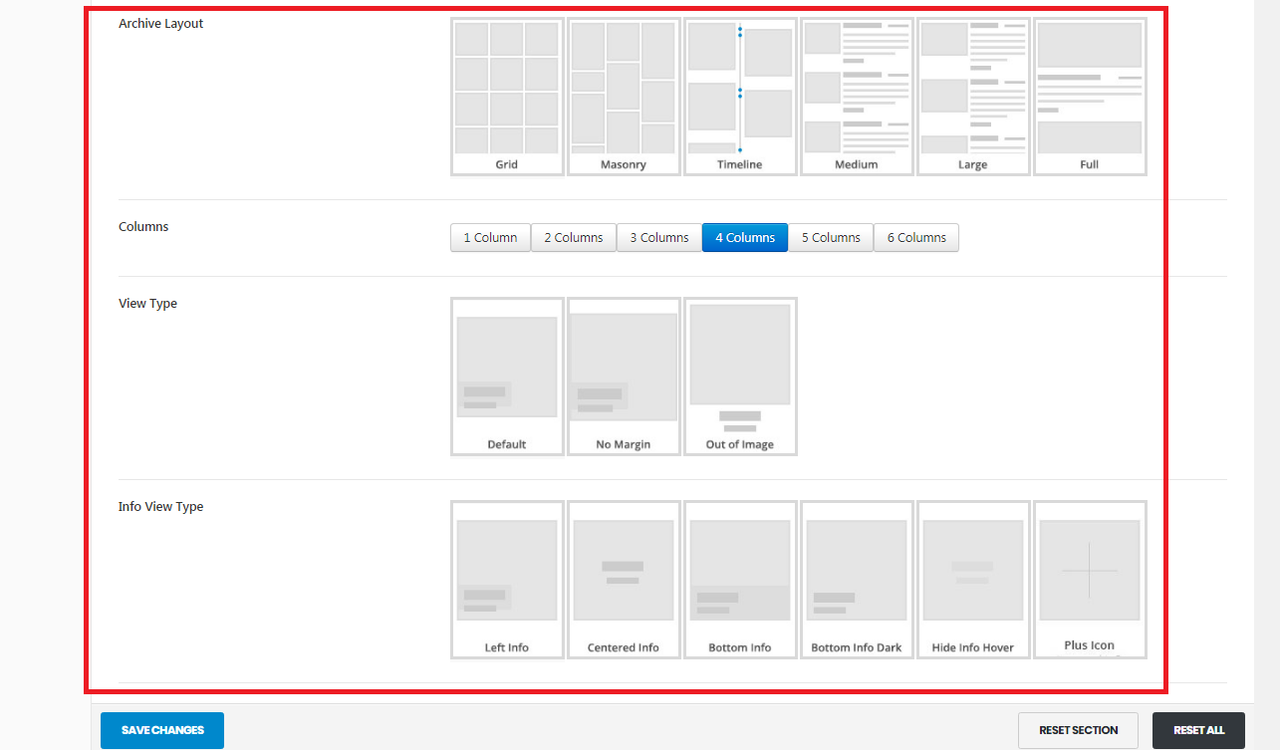Pick the Left Info view type

[507, 579]
